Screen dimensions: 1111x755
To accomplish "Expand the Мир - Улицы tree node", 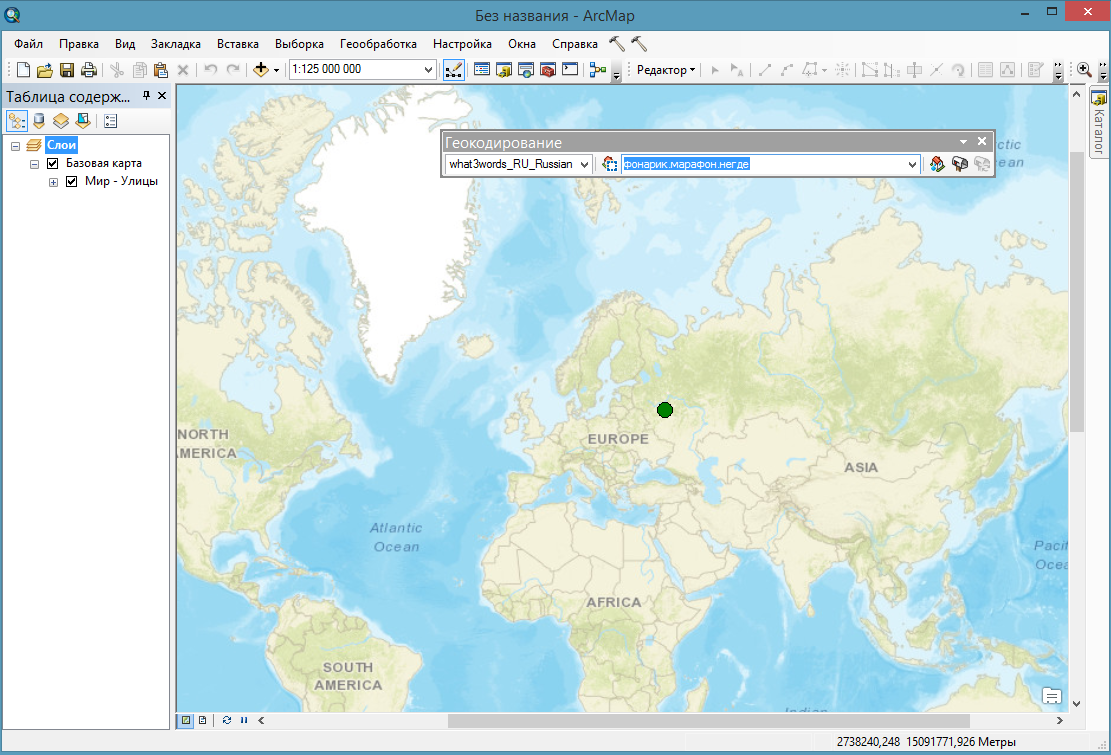I will point(53,182).
